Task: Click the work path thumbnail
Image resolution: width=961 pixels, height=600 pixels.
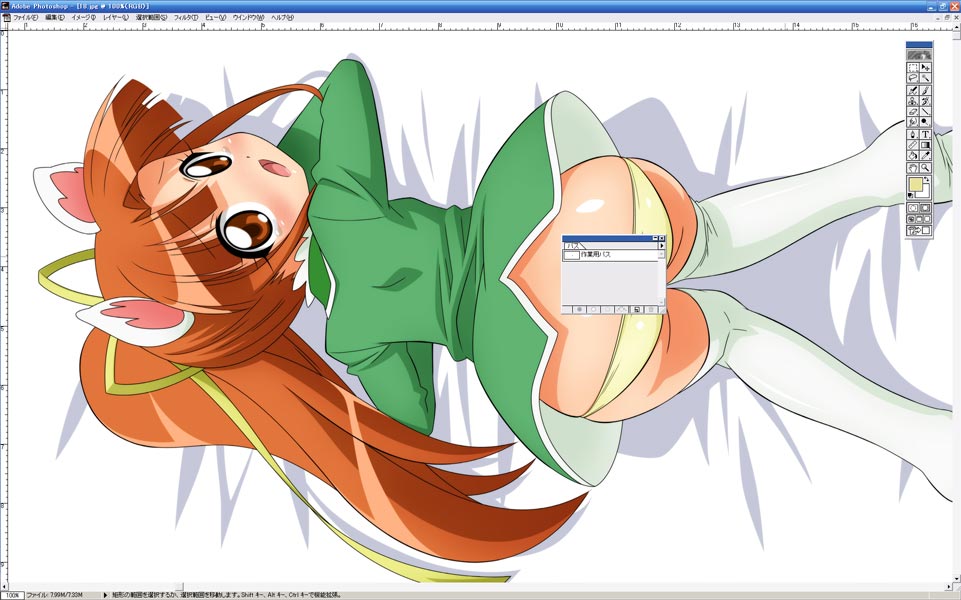Action: pyautogui.click(x=572, y=256)
